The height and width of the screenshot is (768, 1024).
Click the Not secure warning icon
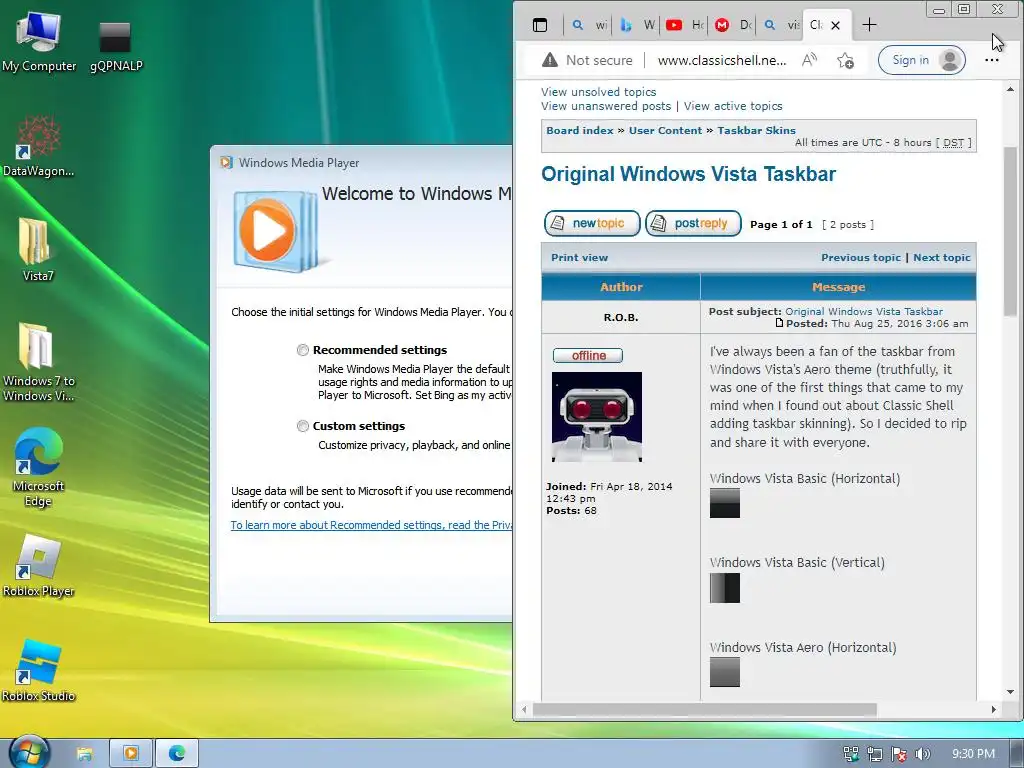point(550,60)
